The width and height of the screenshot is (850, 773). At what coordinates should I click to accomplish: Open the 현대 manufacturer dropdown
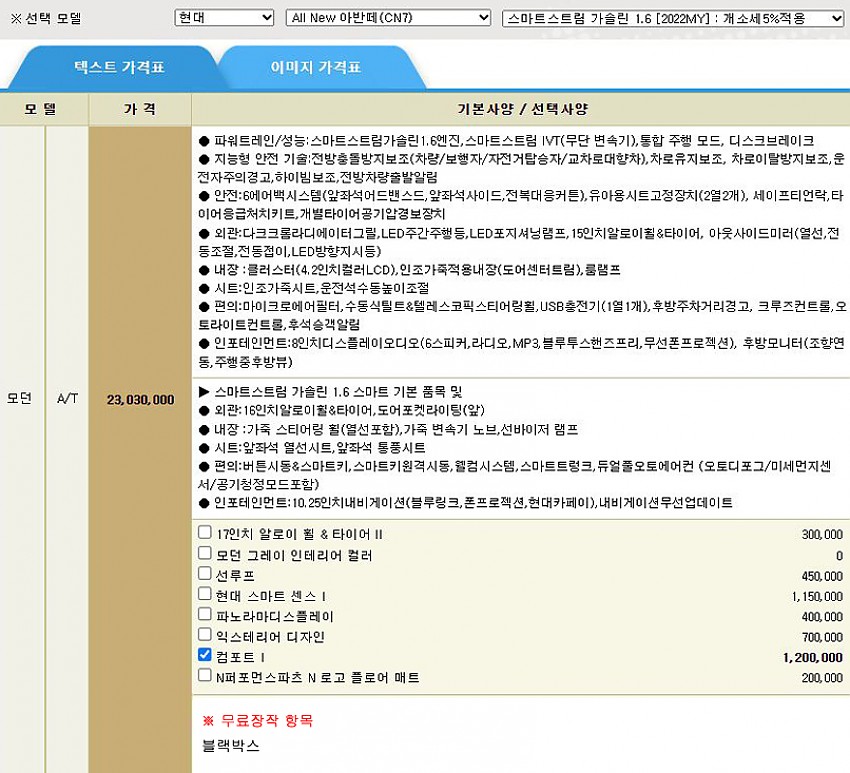click(x=223, y=18)
